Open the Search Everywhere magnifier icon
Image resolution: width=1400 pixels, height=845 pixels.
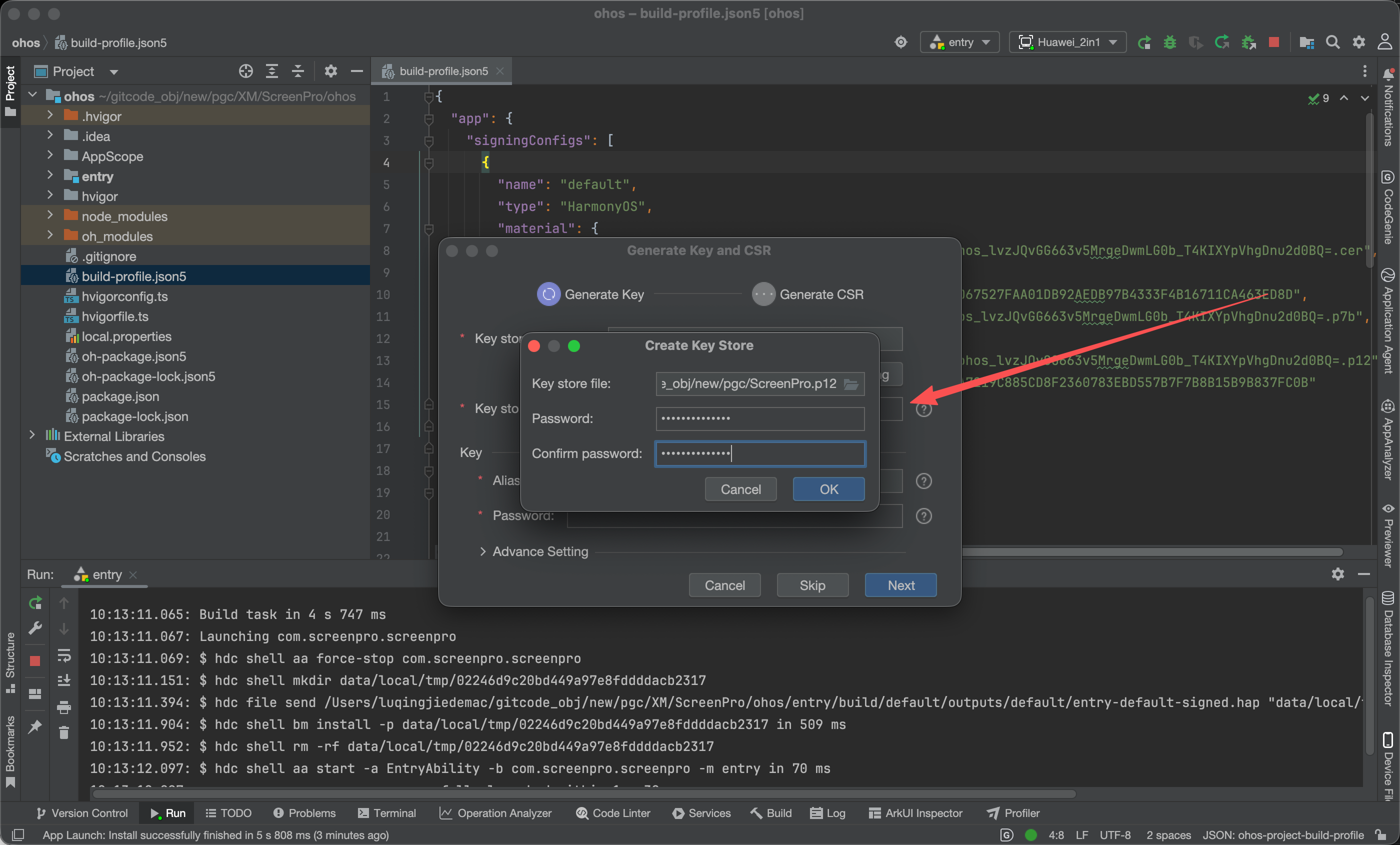pos(1332,42)
